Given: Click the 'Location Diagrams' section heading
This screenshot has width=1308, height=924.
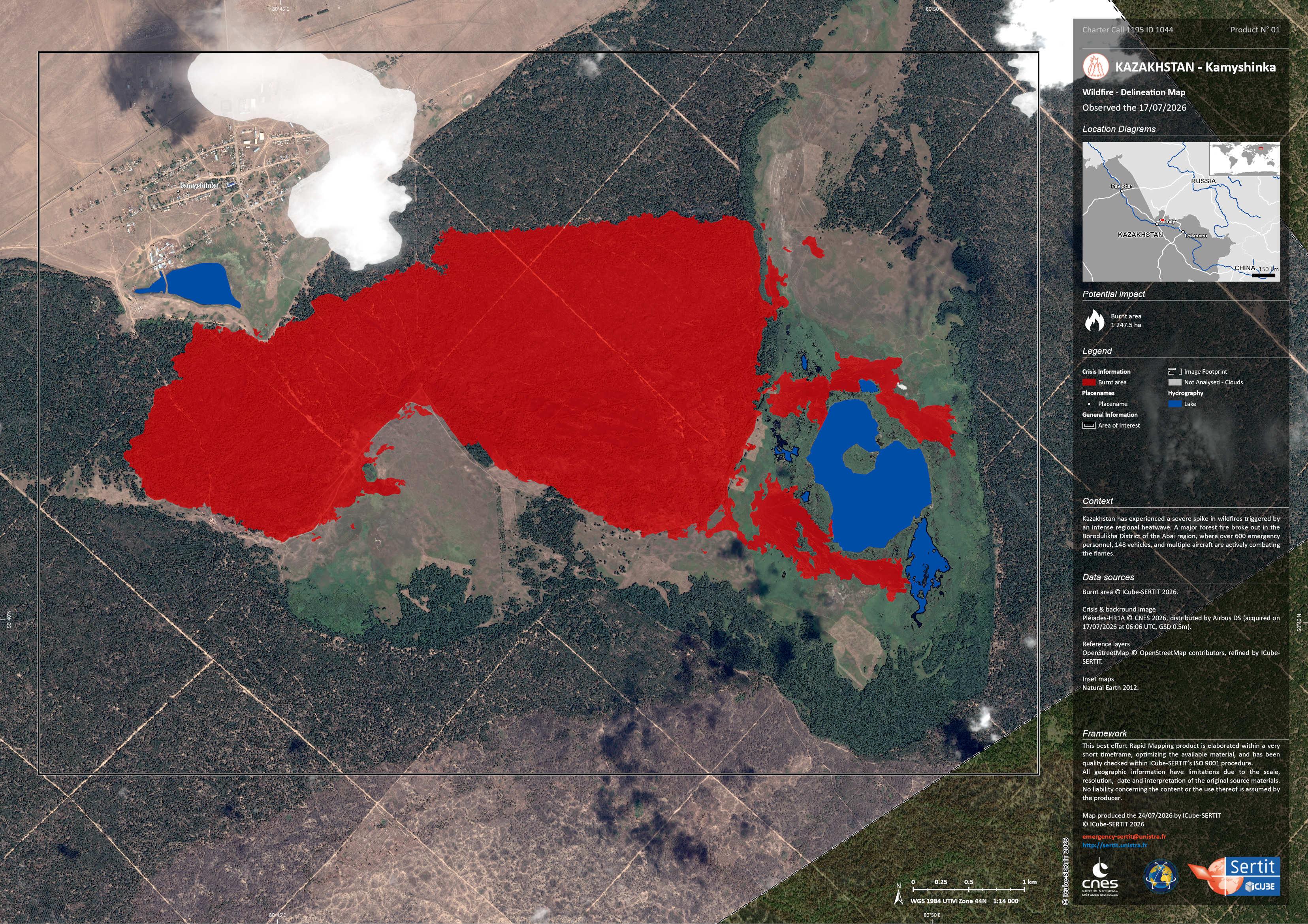Looking at the screenshot, I should point(1119,129).
